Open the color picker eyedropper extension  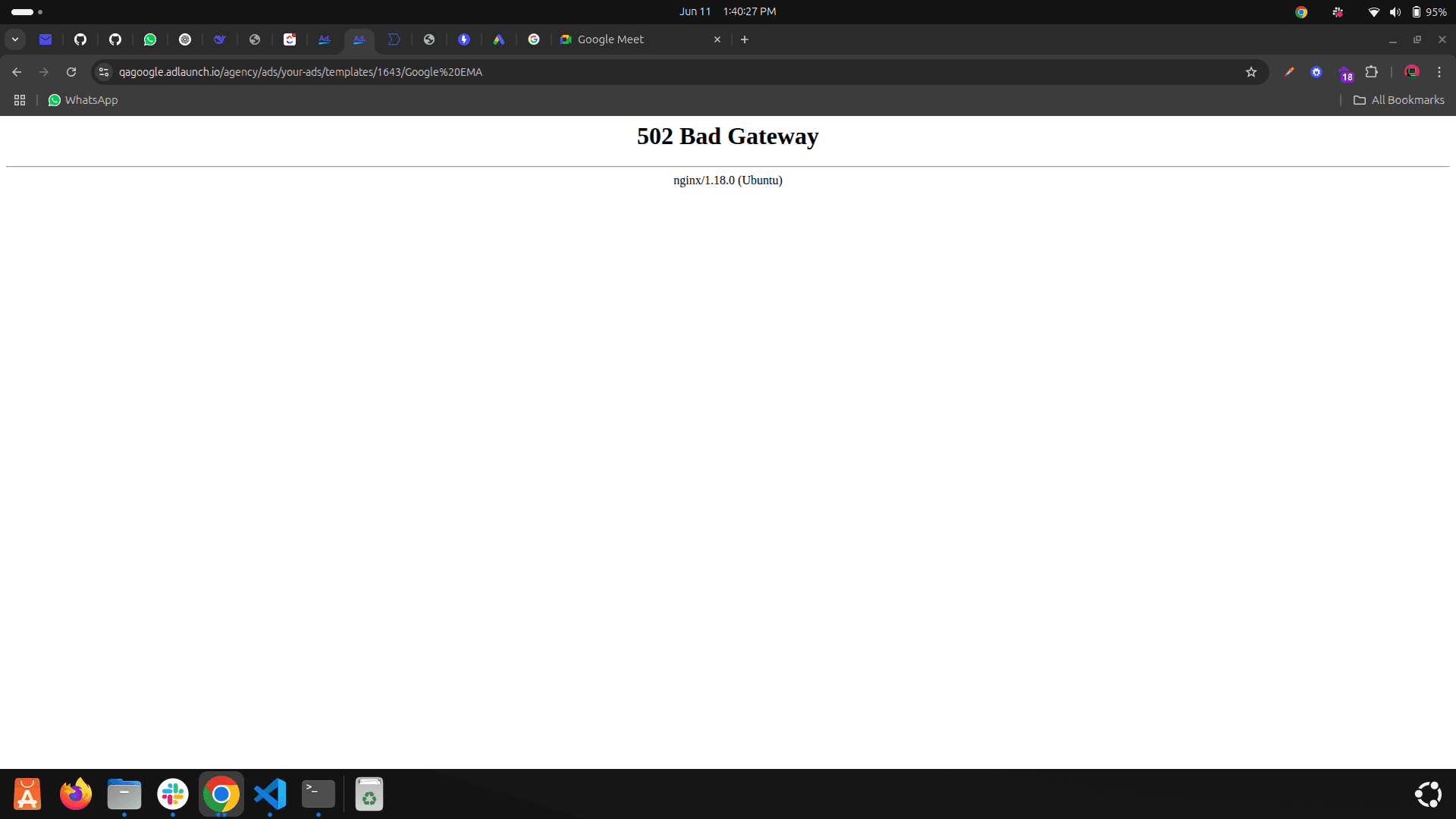pyautogui.click(x=1289, y=72)
